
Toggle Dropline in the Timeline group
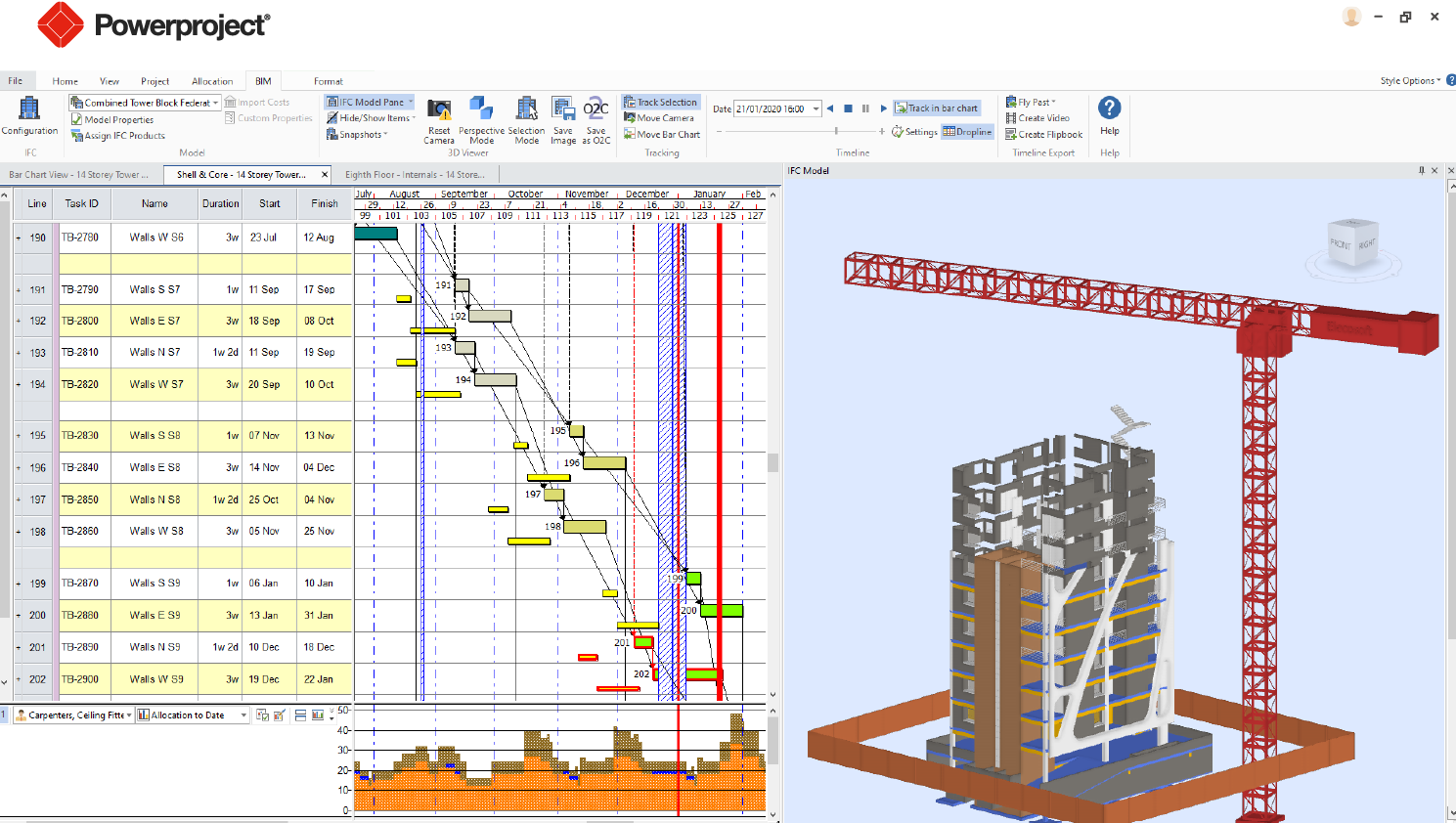coord(967,131)
